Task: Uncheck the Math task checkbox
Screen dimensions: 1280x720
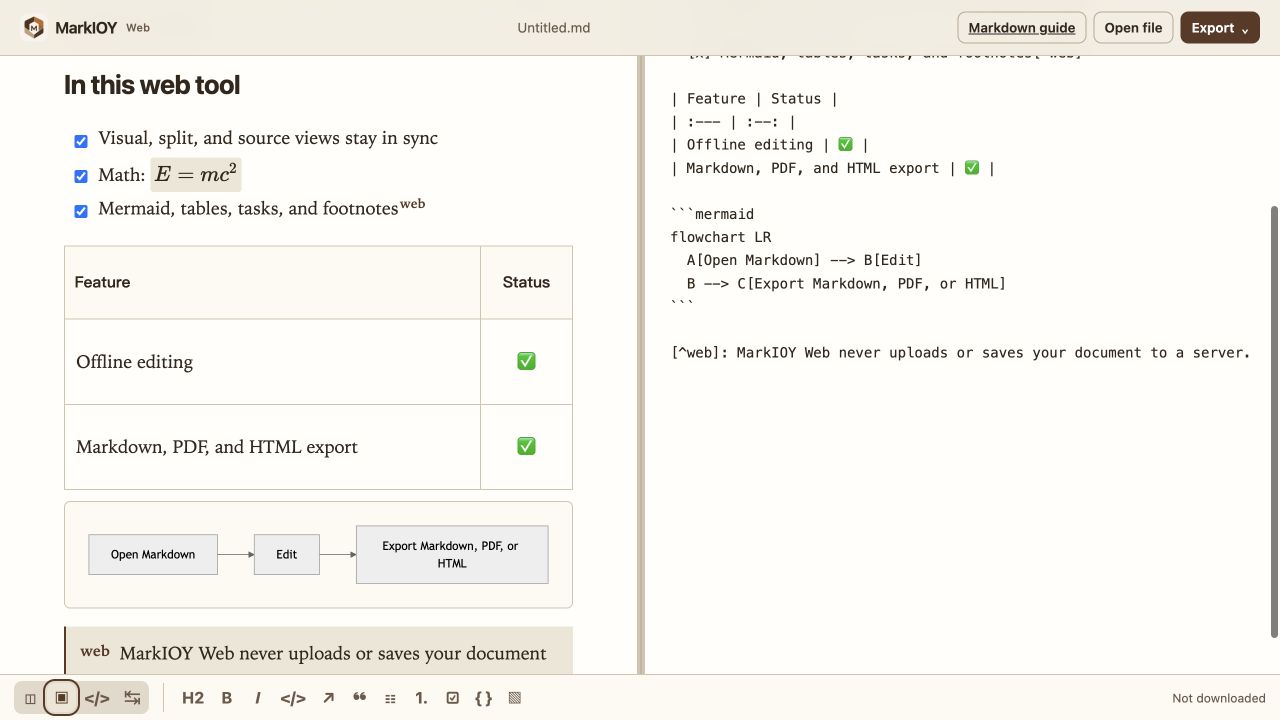Action: [x=81, y=176]
